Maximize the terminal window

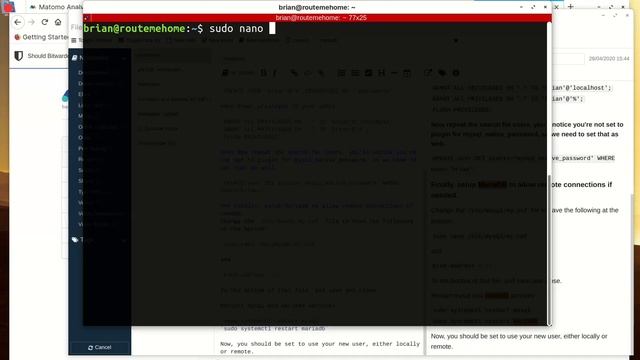533,7
